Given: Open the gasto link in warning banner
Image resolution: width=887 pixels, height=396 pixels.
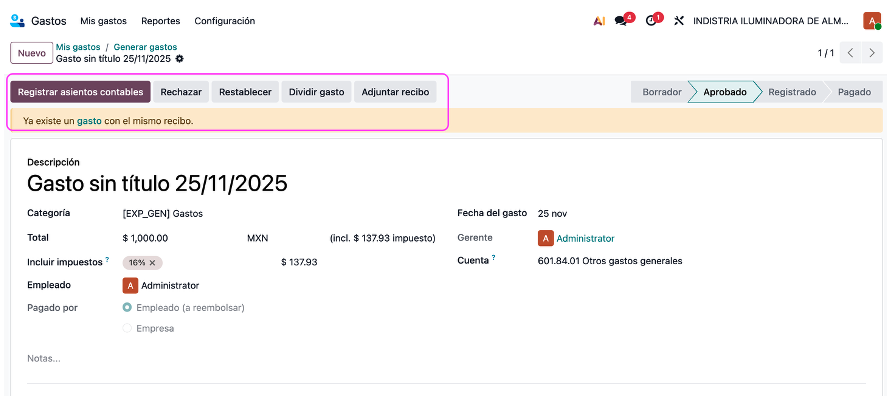Looking at the screenshot, I should click(x=89, y=121).
